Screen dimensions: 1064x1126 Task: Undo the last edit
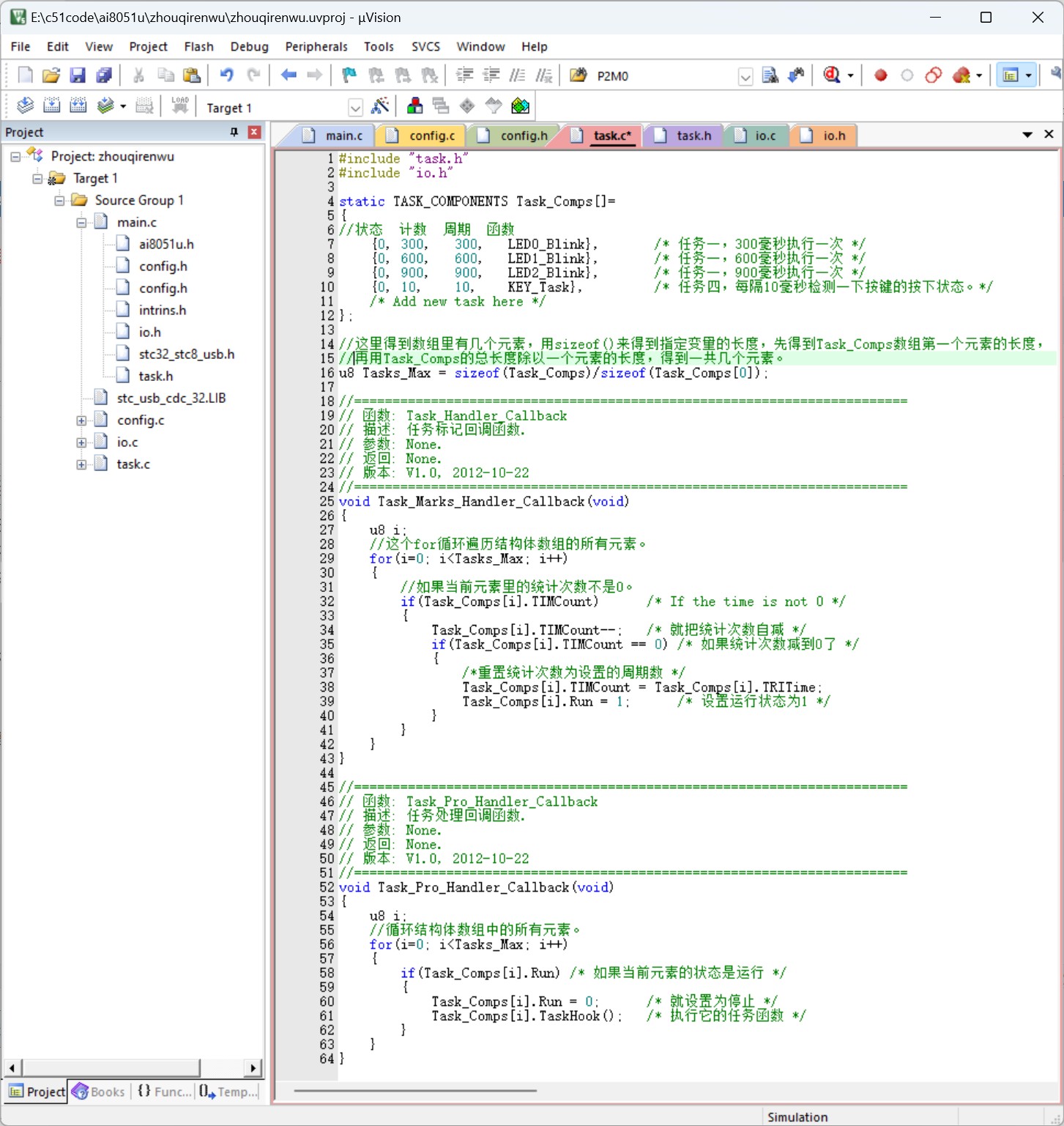(x=227, y=75)
